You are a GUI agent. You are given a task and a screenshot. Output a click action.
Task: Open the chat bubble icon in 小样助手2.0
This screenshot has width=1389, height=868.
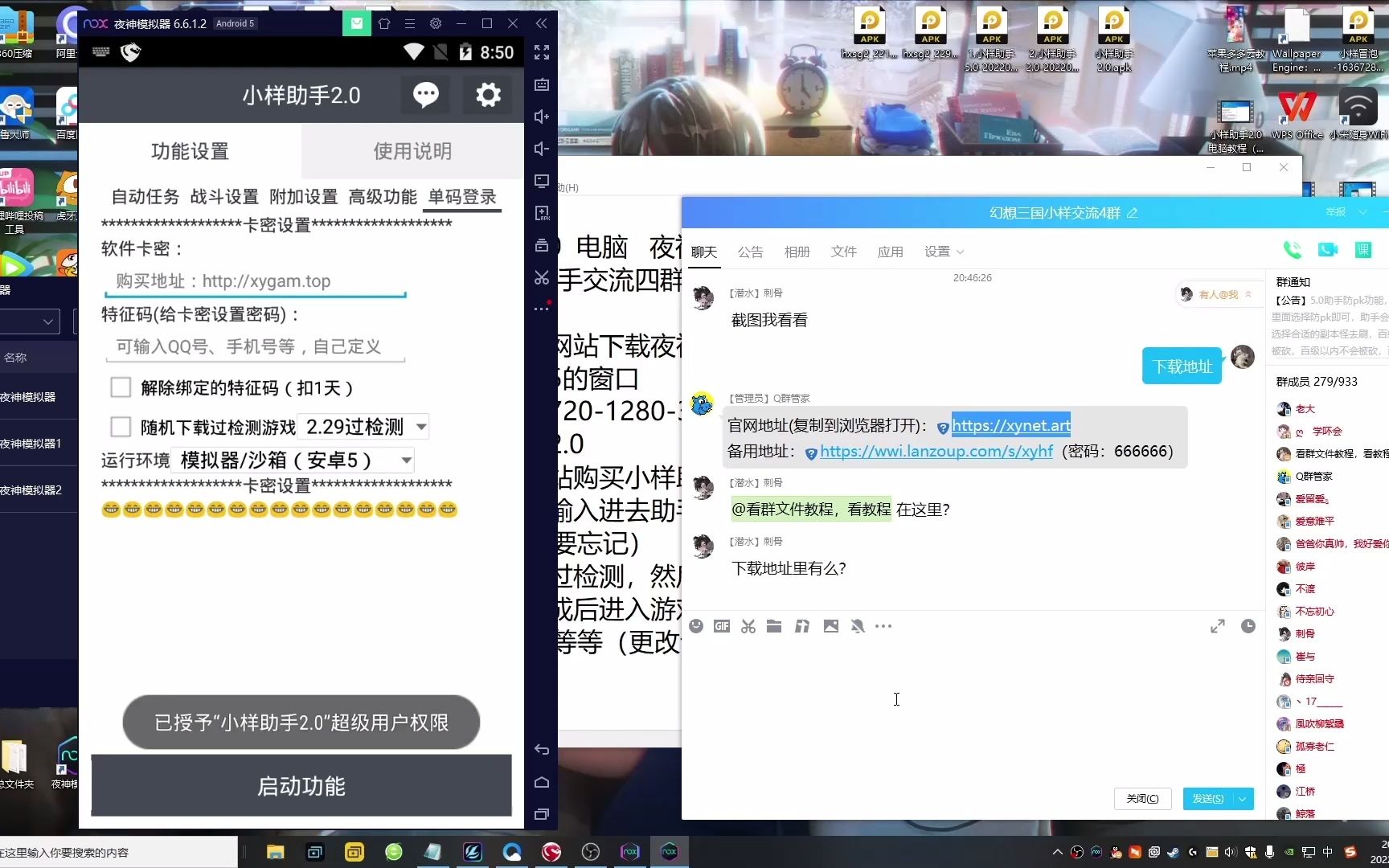[x=425, y=95]
